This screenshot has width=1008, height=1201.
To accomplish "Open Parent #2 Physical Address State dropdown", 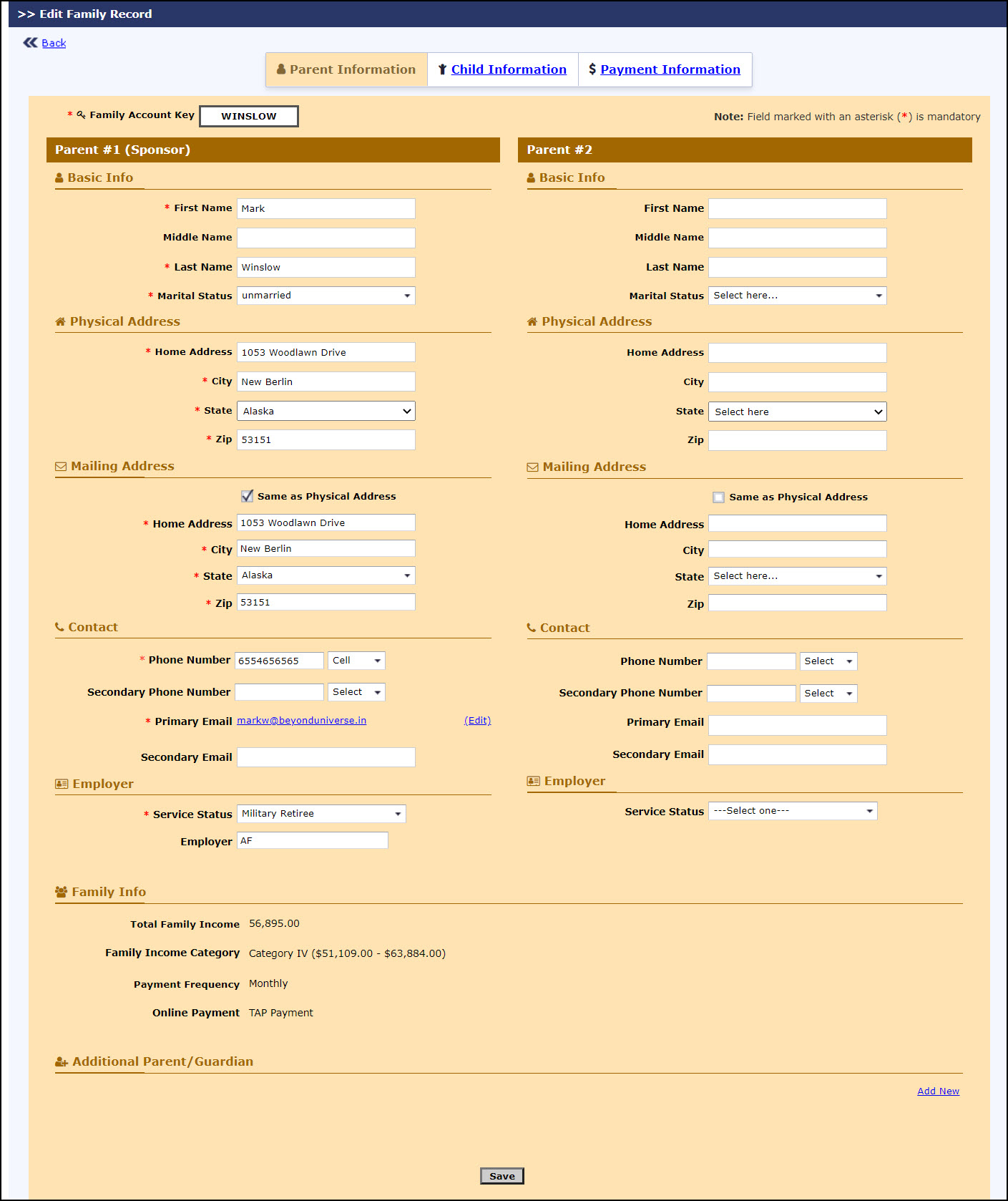I will click(x=797, y=412).
